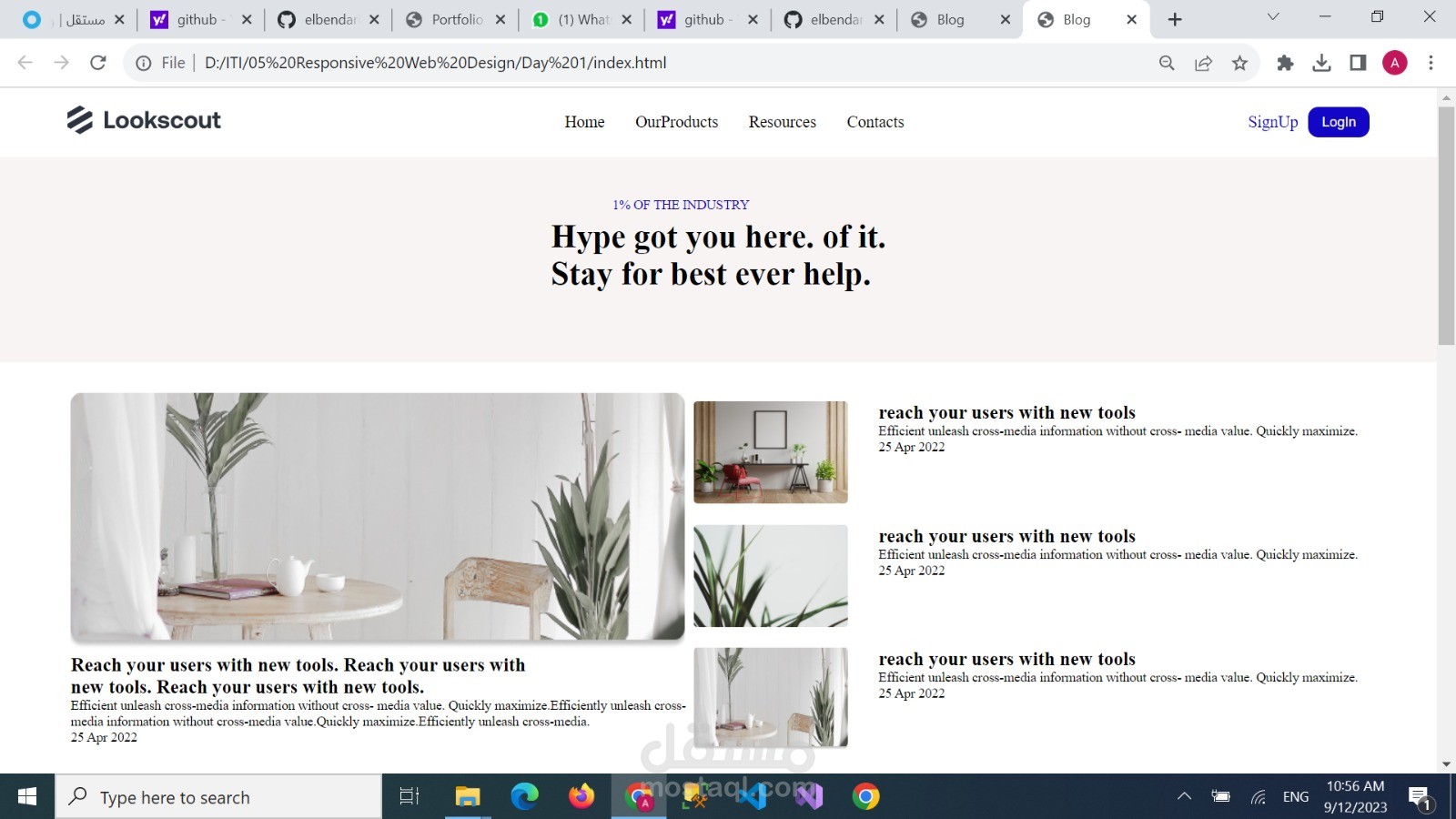Click the '1% OF THE INDUSTRY' text

(x=681, y=205)
